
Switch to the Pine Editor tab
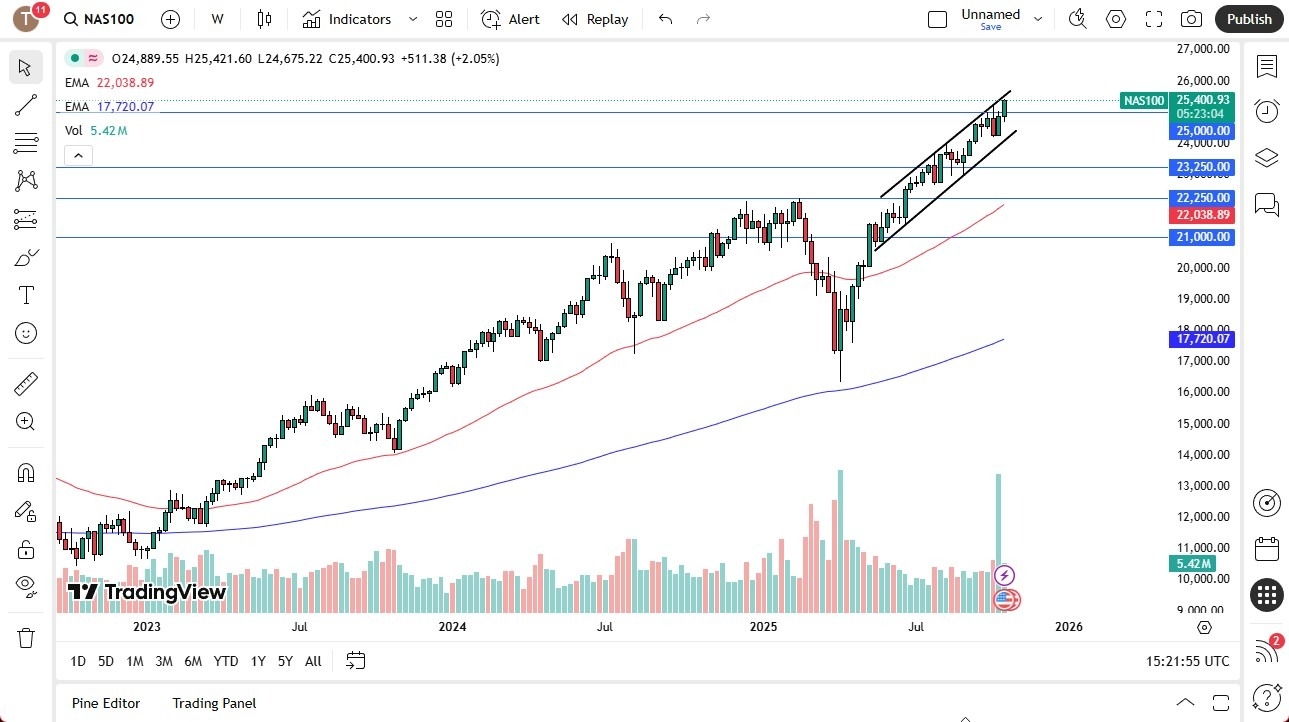[x=105, y=703]
